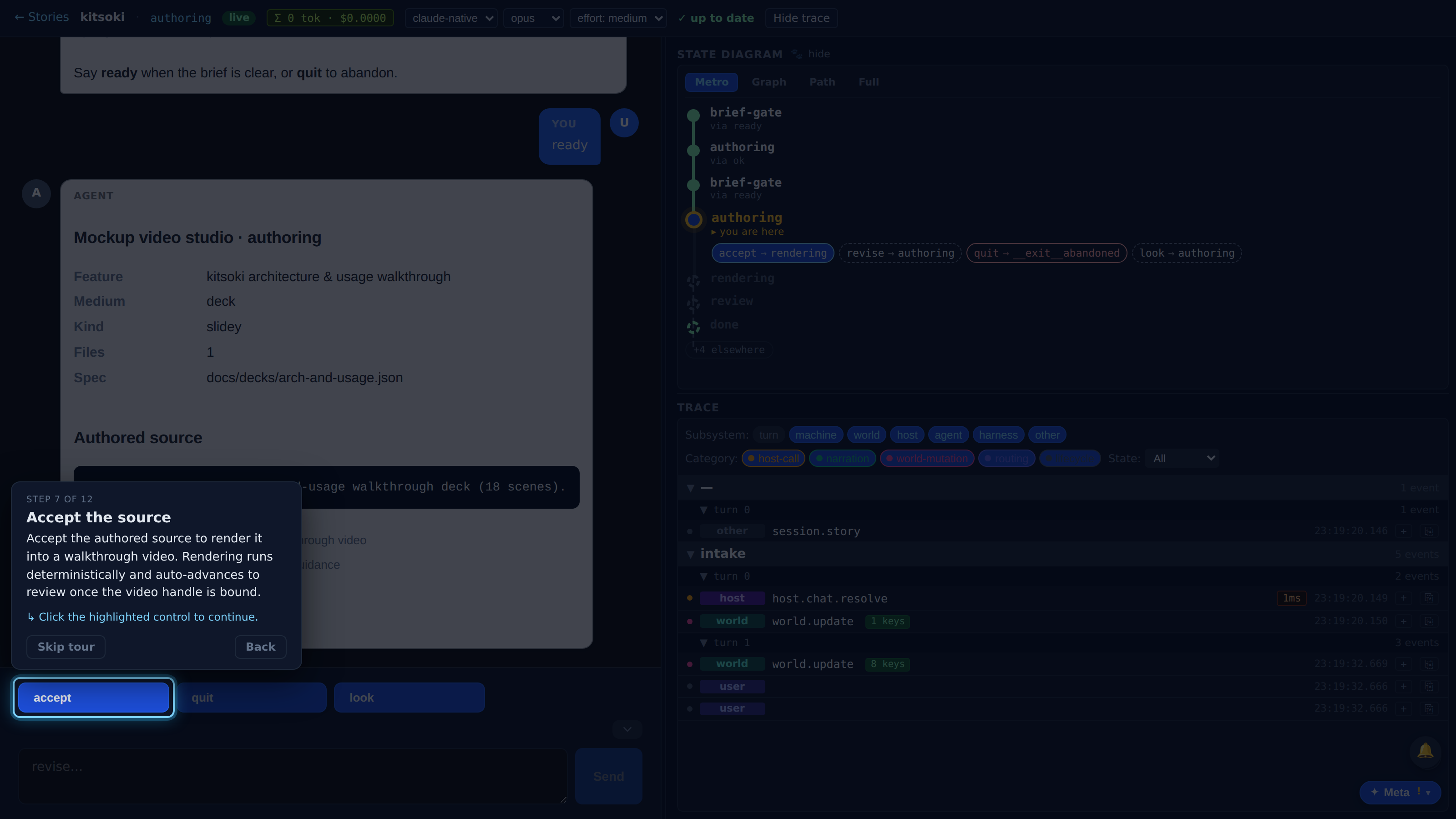Toggle the harness subsystem filter
Image resolution: width=1456 pixels, height=819 pixels.
click(998, 435)
